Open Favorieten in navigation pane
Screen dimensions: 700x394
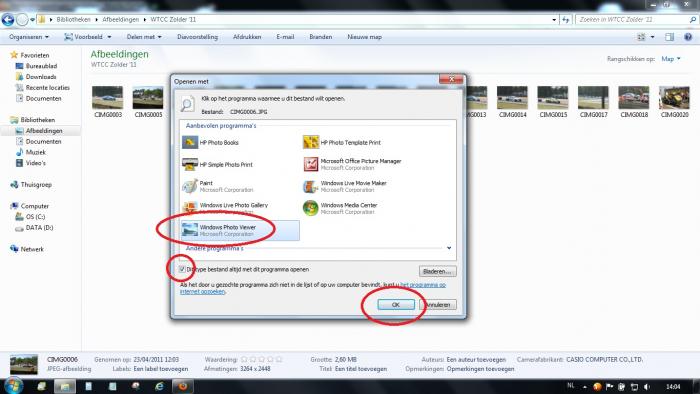point(35,55)
